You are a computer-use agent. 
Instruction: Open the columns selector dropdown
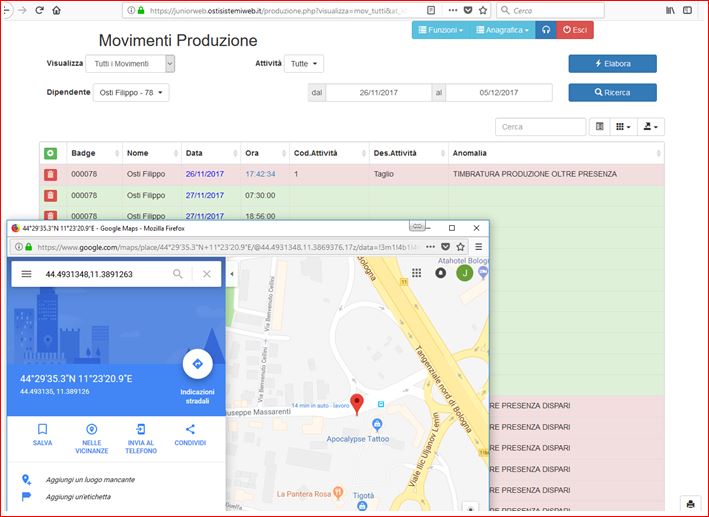[624, 127]
